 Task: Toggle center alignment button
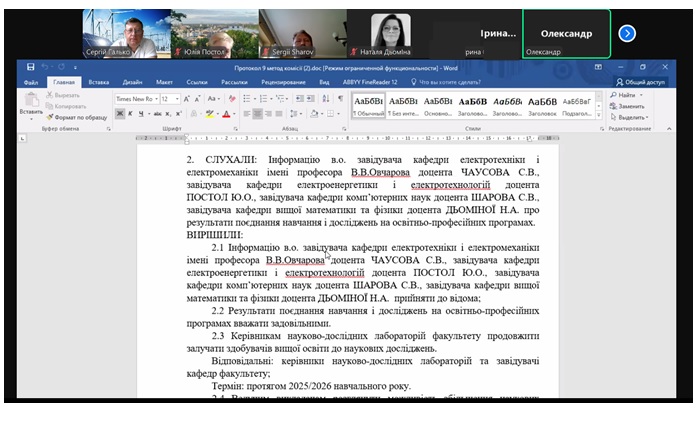click(x=257, y=114)
